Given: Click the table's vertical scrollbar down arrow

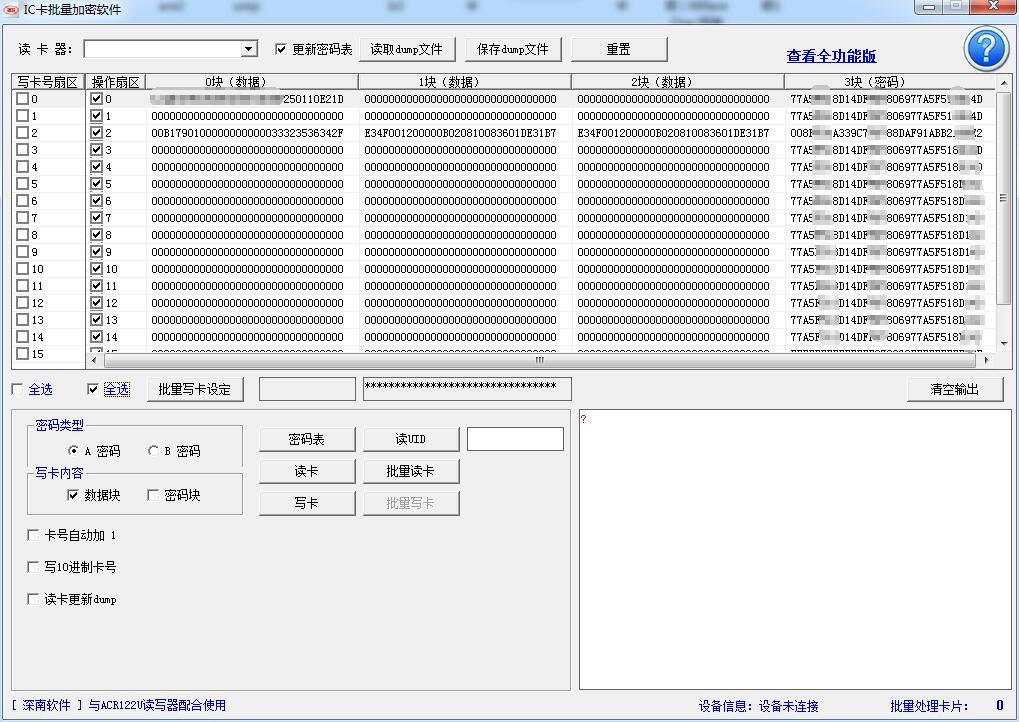Looking at the screenshot, I should [1004, 342].
